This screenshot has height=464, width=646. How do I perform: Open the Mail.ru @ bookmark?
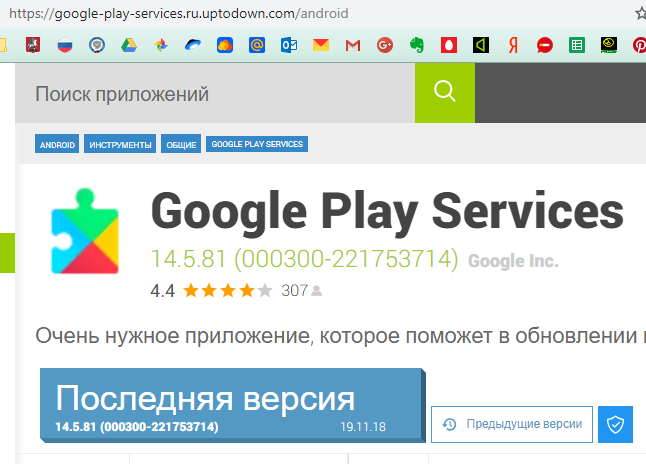tap(257, 45)
